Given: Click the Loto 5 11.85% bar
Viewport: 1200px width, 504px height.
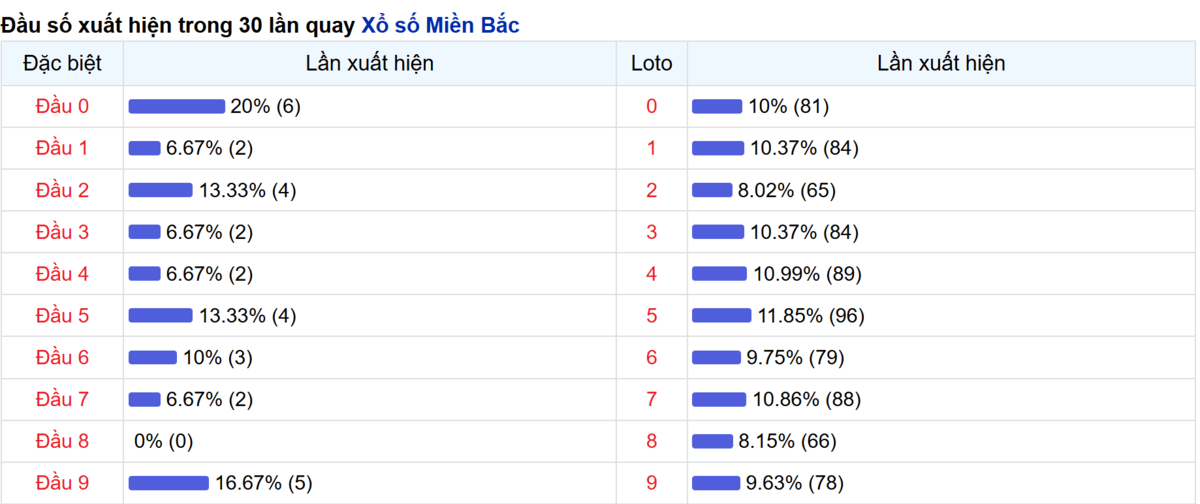Looking at the screenshot, I should click(722, 316).
